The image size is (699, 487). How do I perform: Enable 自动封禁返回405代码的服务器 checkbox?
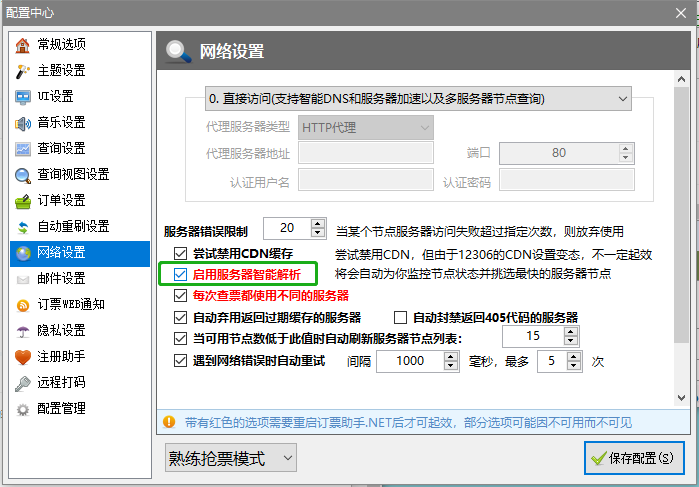pos(400,318)
